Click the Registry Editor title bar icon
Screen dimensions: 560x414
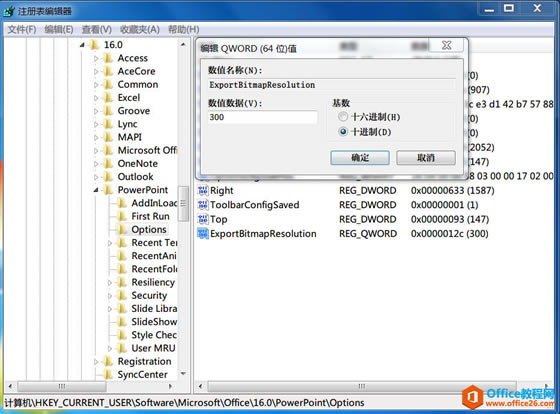(x=9, y=11)
